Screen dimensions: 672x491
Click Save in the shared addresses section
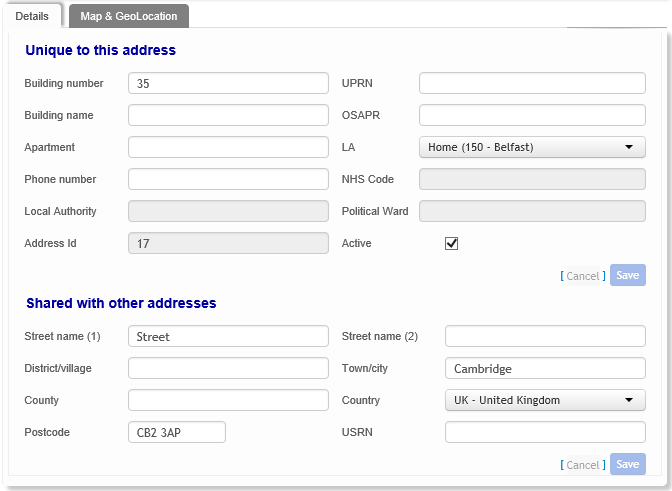[x=627, y=464]
